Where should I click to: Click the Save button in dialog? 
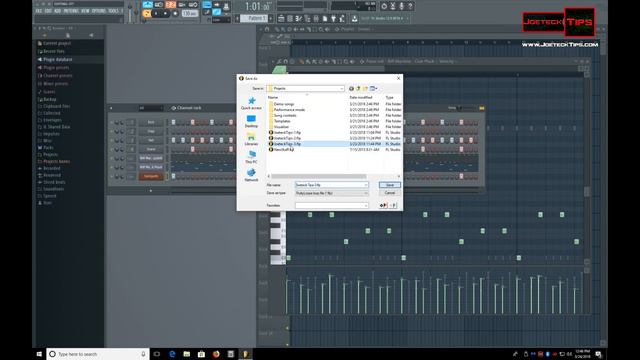click(x=390, y=185)
